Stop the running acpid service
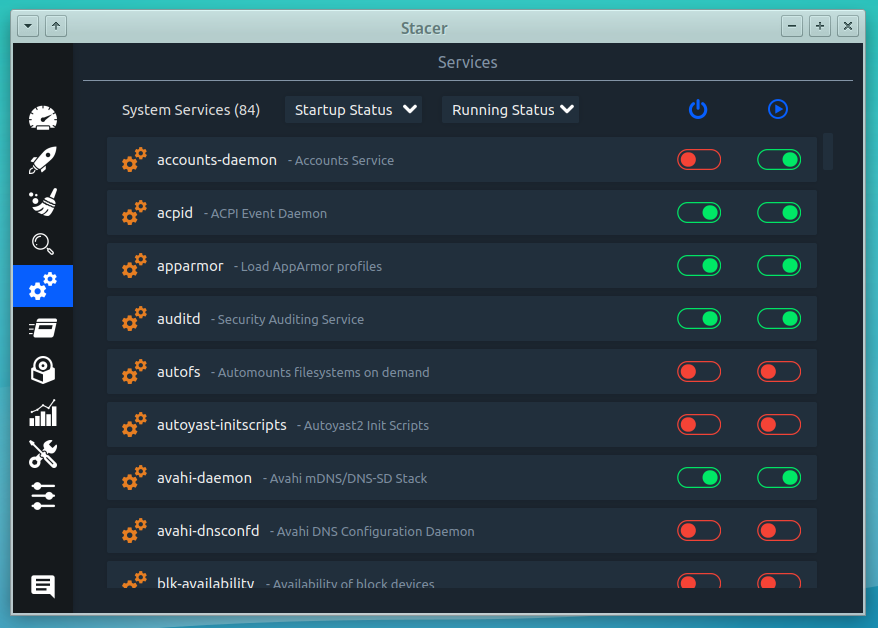The width and height of the screenshot is (878, 628). (x=778, y=212)
